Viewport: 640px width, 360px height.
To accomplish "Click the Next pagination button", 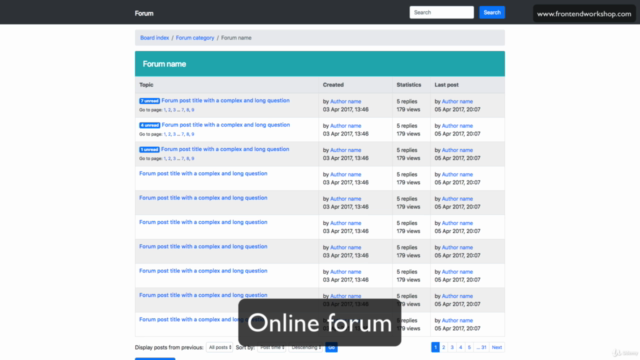I will pyautogui.click(x=497, y=347).
